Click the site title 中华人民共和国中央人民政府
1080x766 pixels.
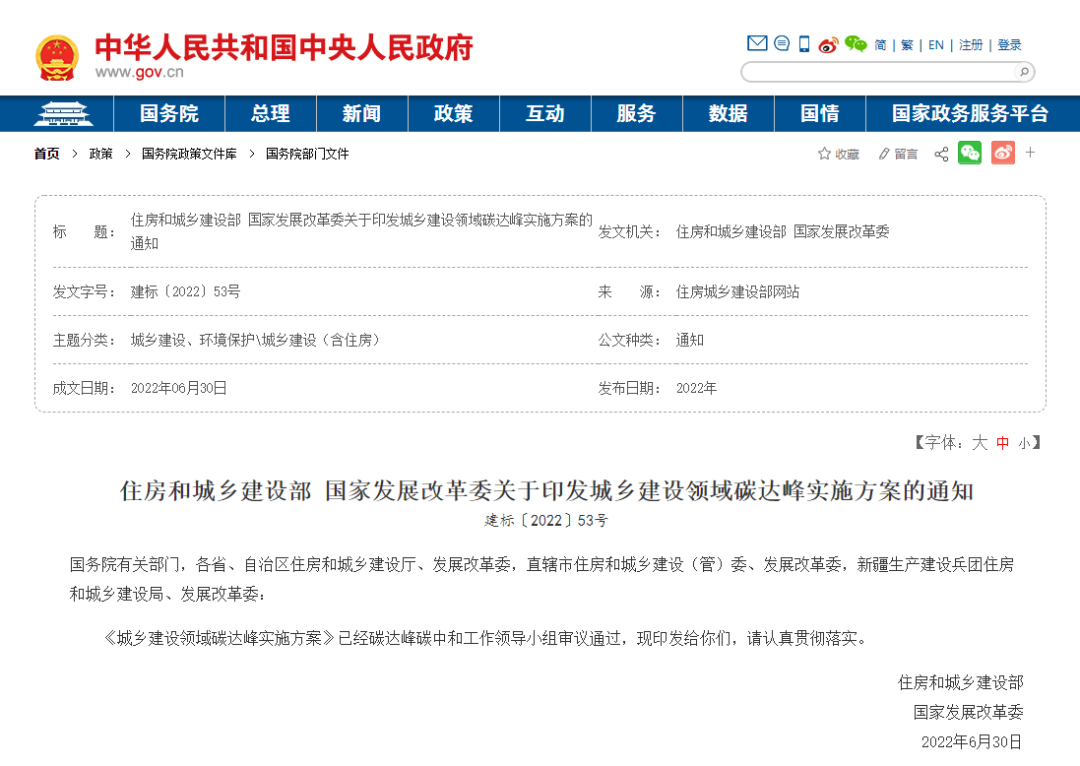[283, 47]
